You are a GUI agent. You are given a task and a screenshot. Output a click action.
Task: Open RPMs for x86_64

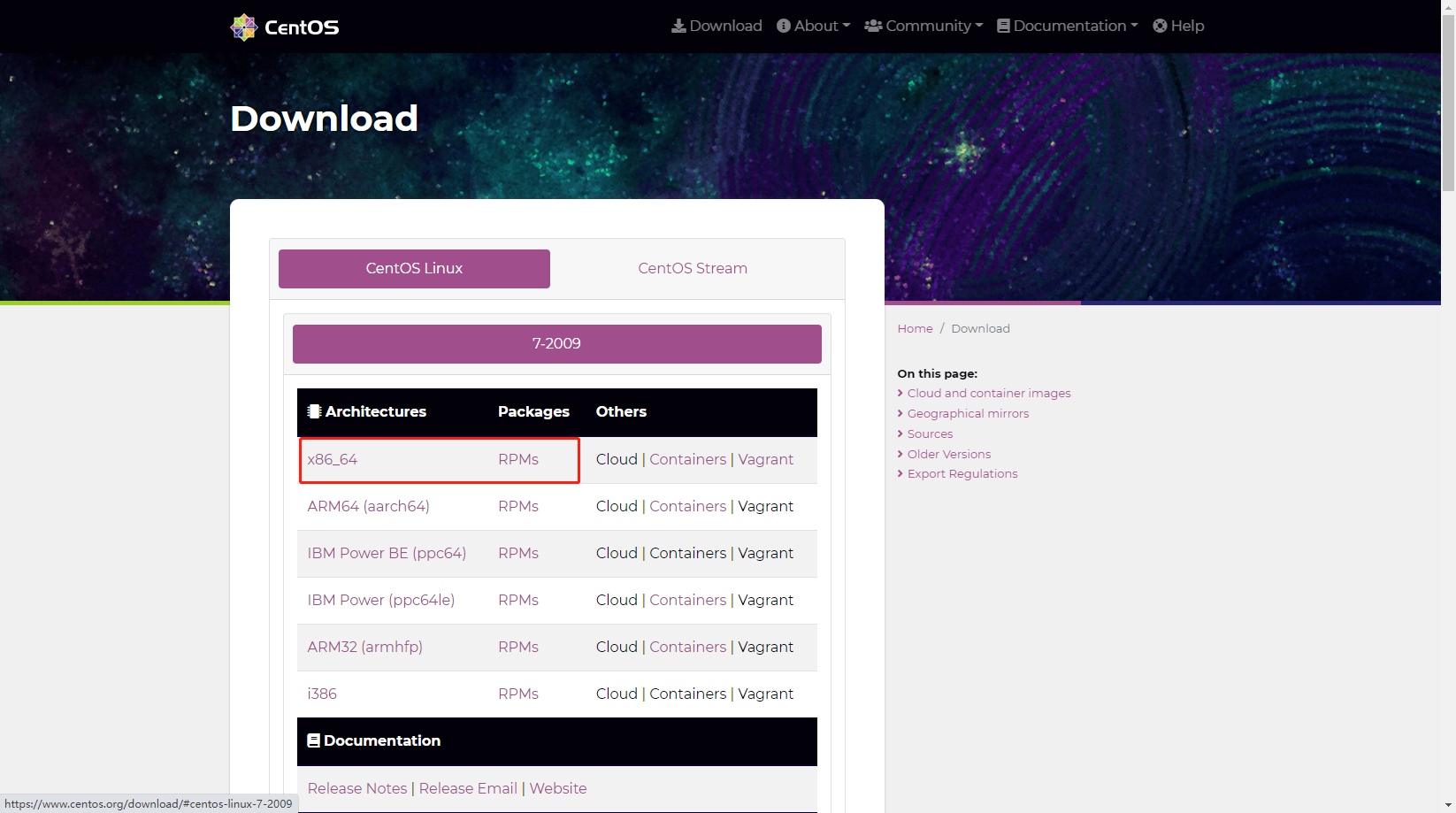click(x=518, y=459)
